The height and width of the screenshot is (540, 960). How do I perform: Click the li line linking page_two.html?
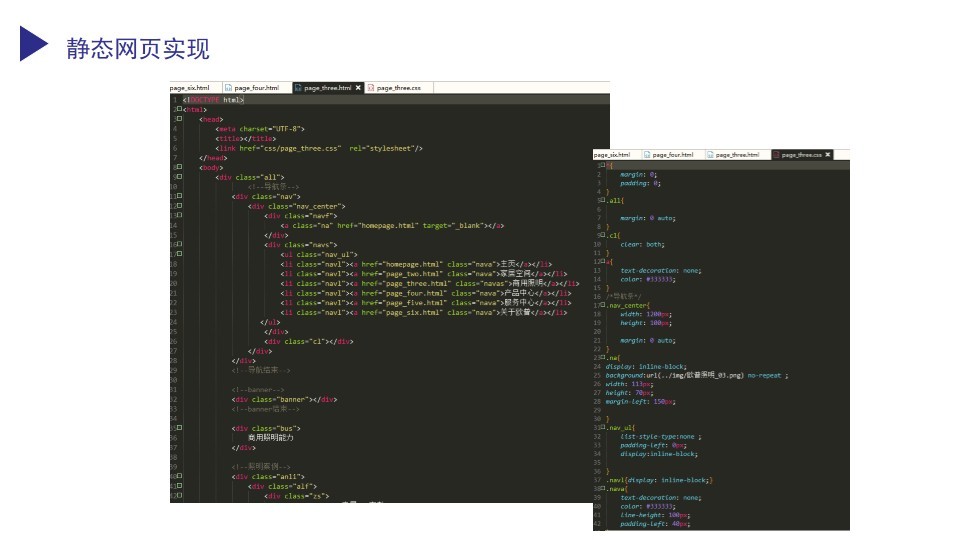point(424,274)
